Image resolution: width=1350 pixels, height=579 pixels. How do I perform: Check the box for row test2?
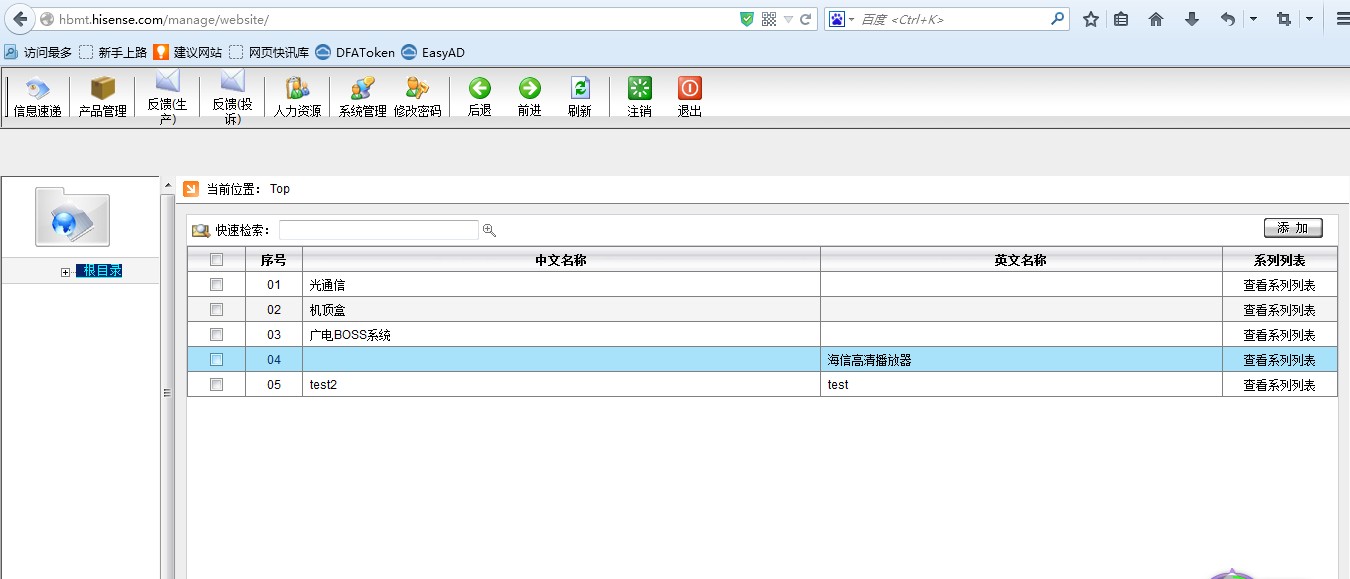[x=216, y=385]
